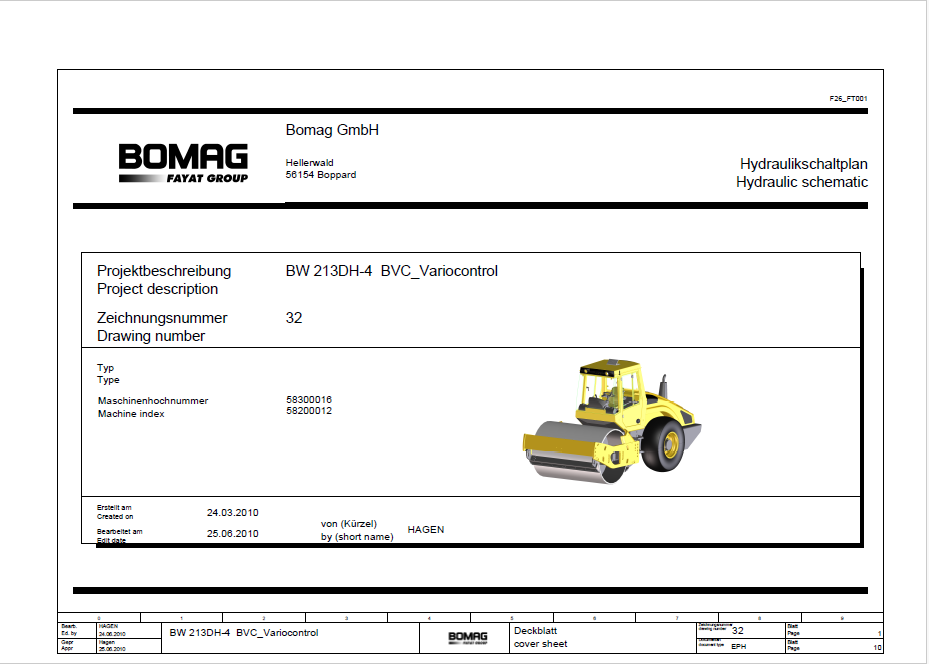Click machine index number '58300016'
Screen dimensions: 929x664
(x=309, y=400)
